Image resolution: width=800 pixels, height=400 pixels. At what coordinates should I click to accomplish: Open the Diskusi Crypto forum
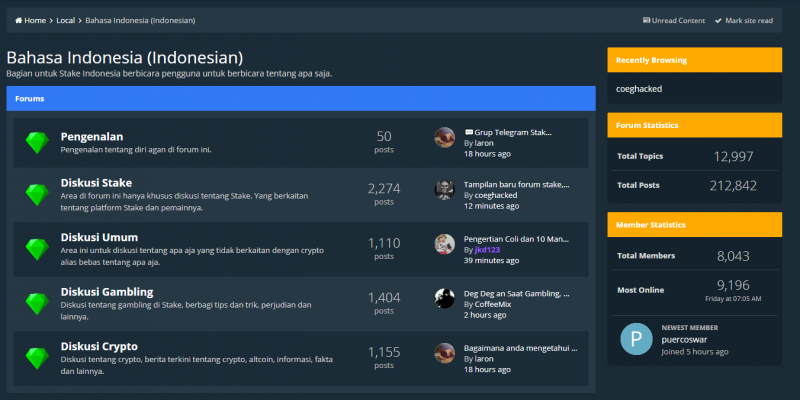[x=99, y=346]
